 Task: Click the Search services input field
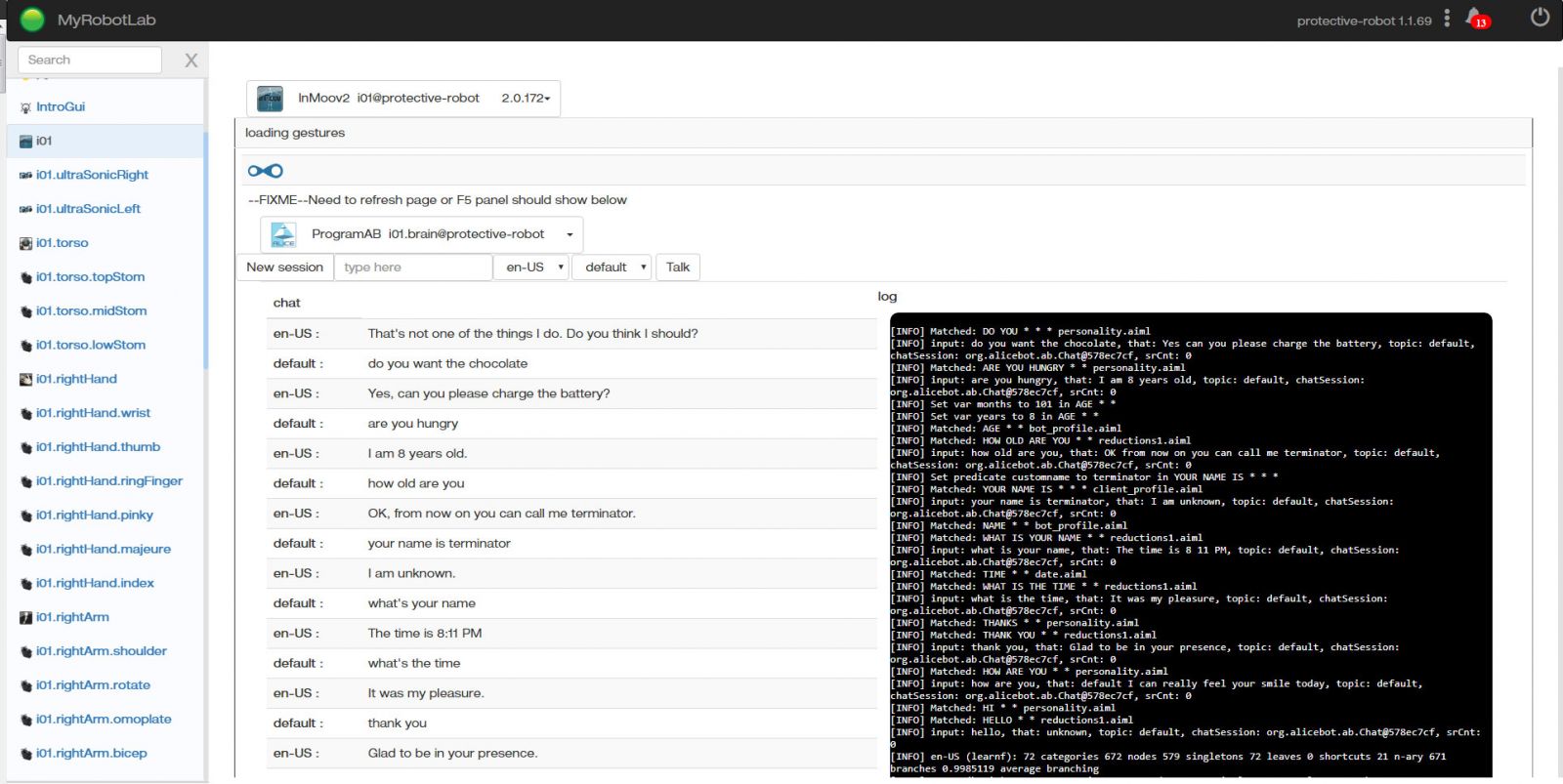point(90,60)
